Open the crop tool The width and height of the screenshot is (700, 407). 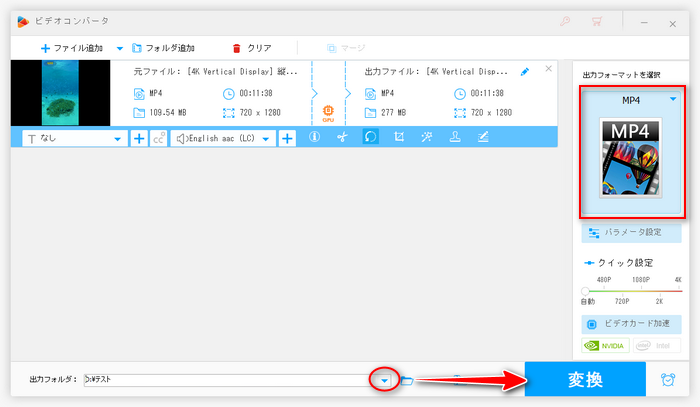click(399, 137)
